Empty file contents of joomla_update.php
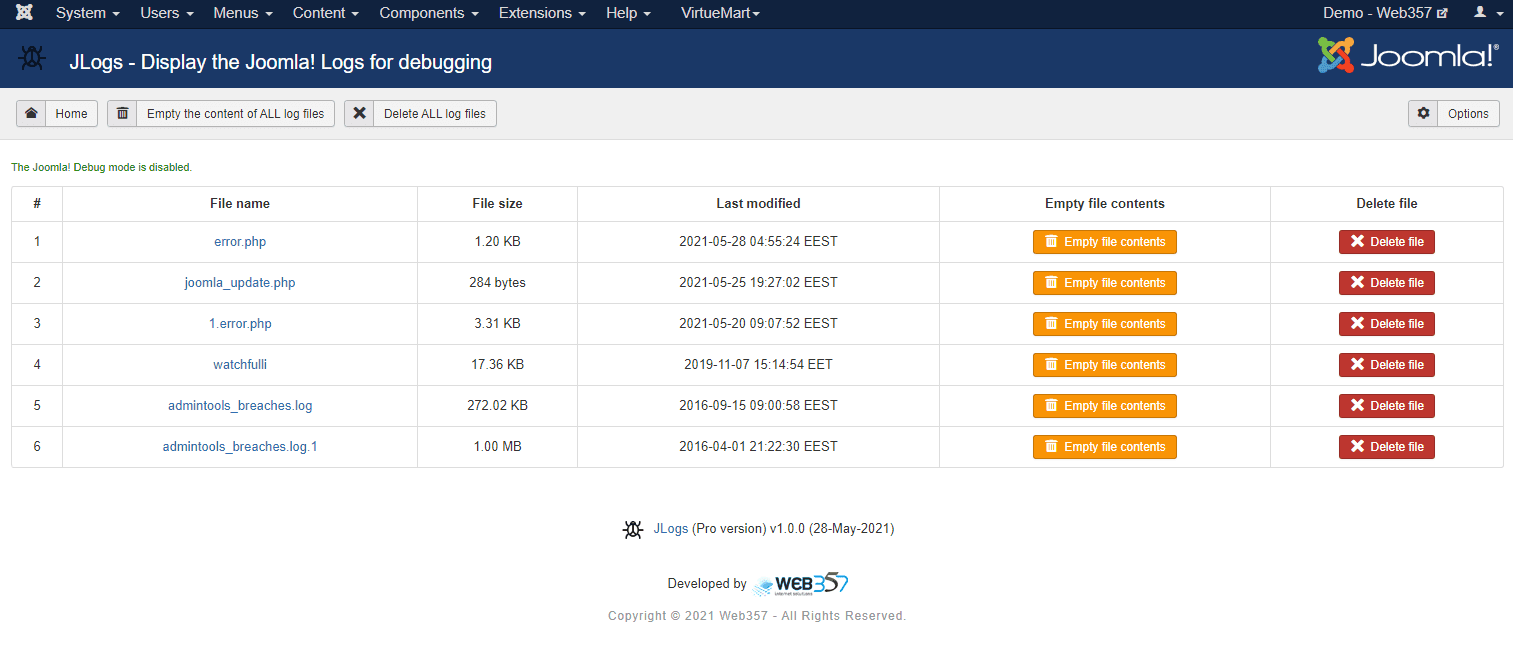Viewport: 1513px width, 649px height. (x=1104, y=283)
